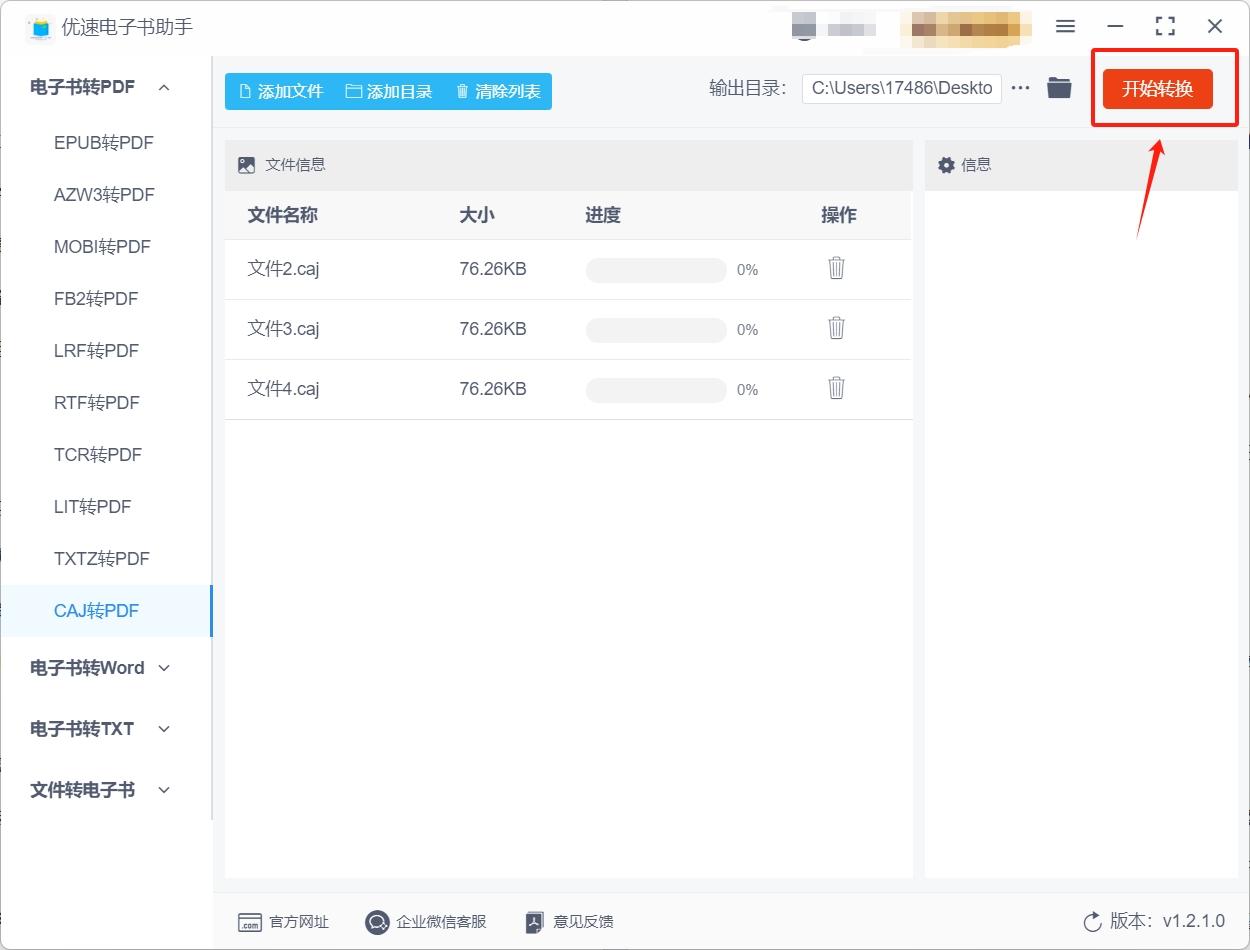
Task: Click the user avatar in title bar
Action: click(804, 27)
